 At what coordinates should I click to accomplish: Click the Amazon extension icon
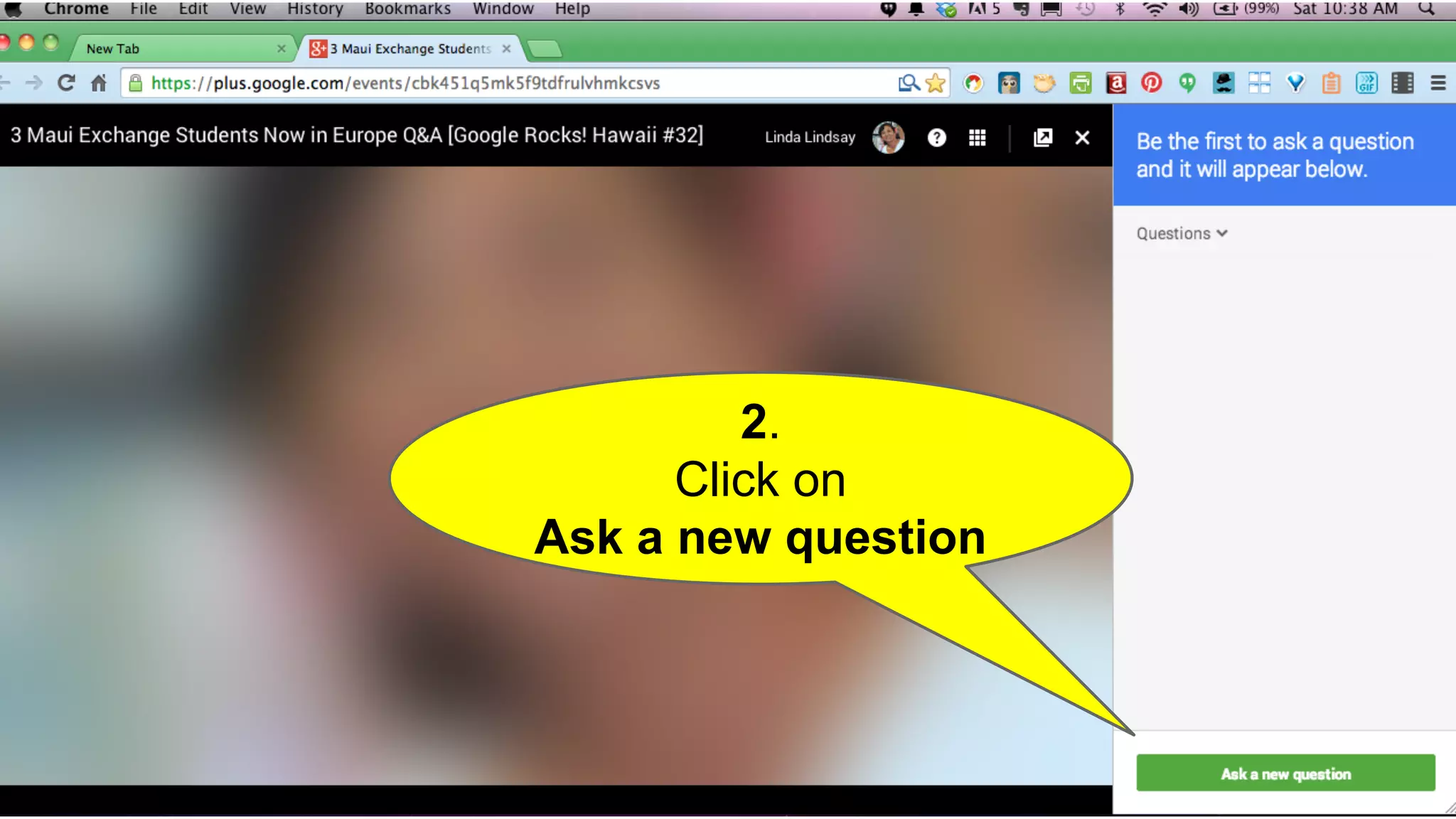(1116, 83)
